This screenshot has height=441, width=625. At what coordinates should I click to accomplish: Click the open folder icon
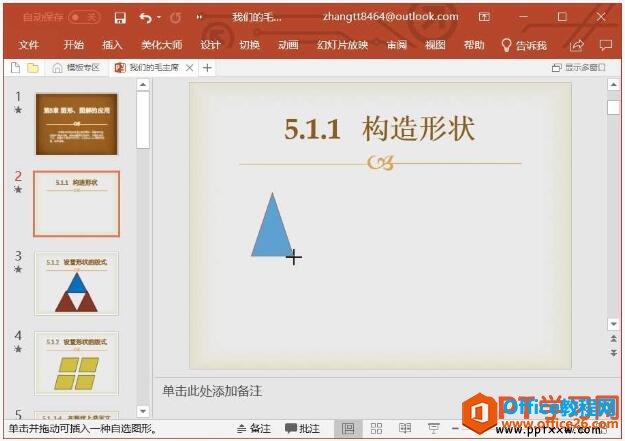click(33, 68)
